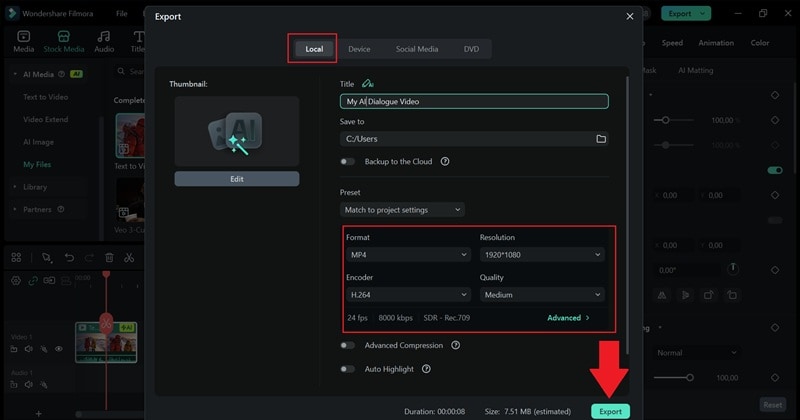Select the video clip on Video 1 track

point(106,342)
